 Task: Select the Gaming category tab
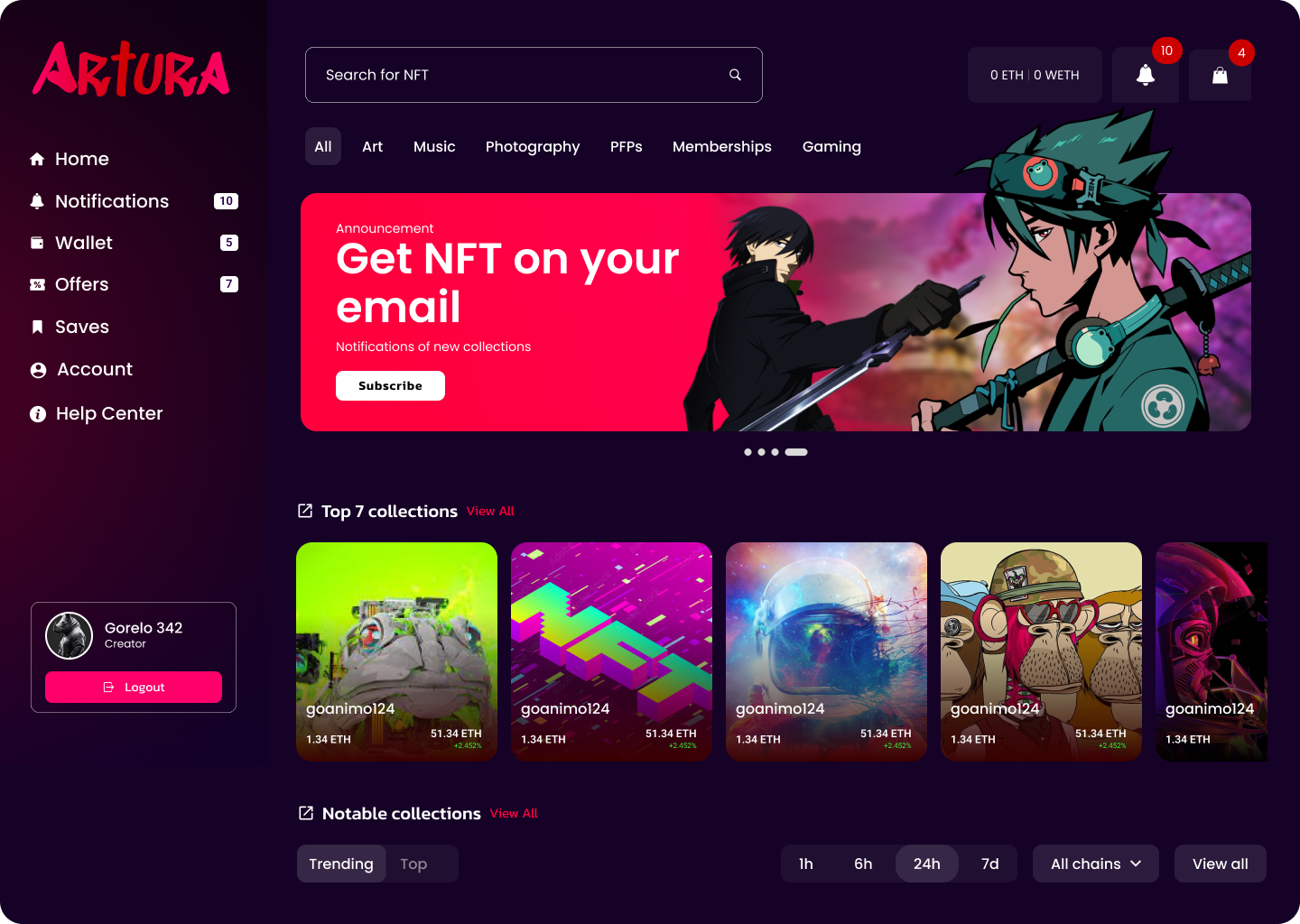[x=831, y=146]
